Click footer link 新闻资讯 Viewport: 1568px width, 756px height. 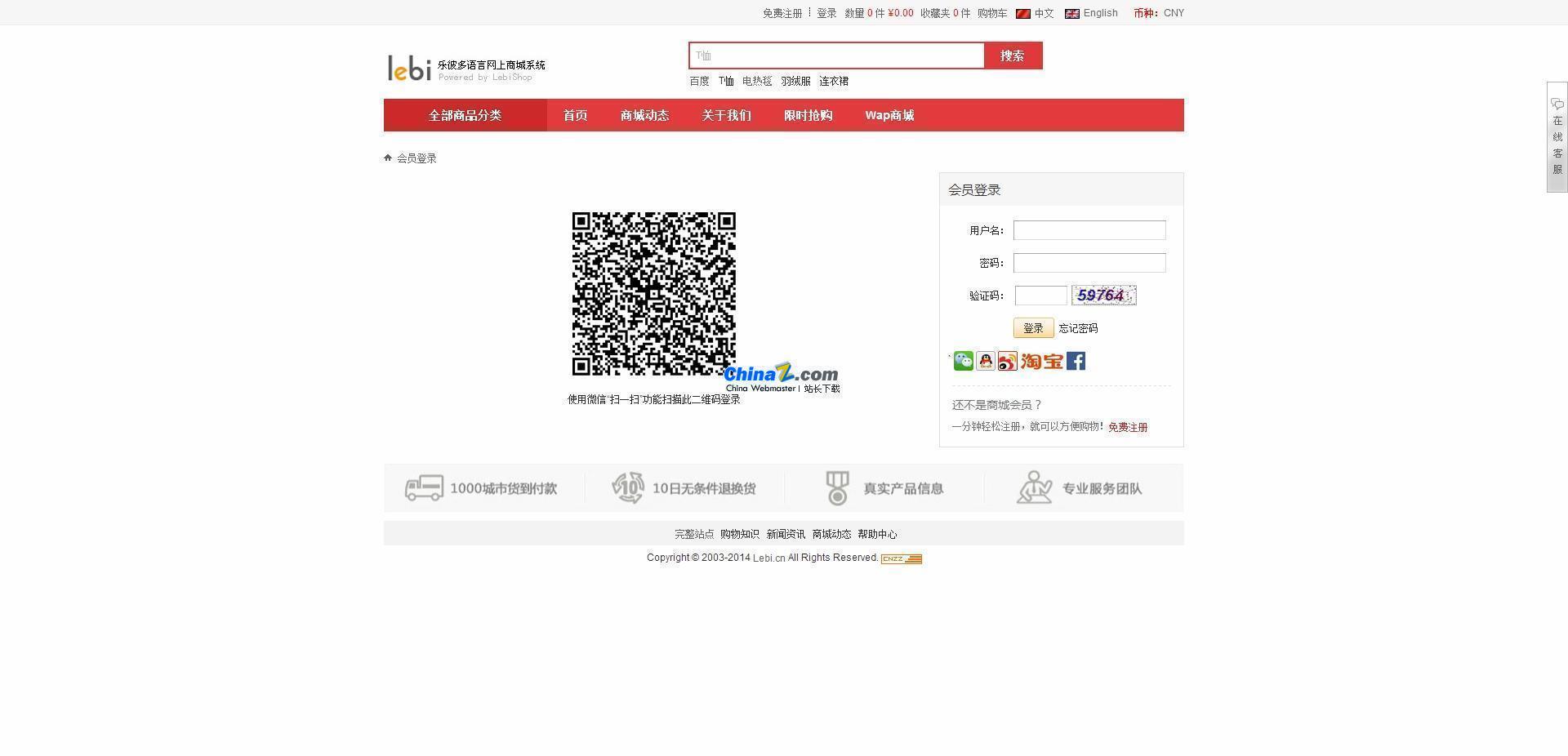[x=786, y=534]
